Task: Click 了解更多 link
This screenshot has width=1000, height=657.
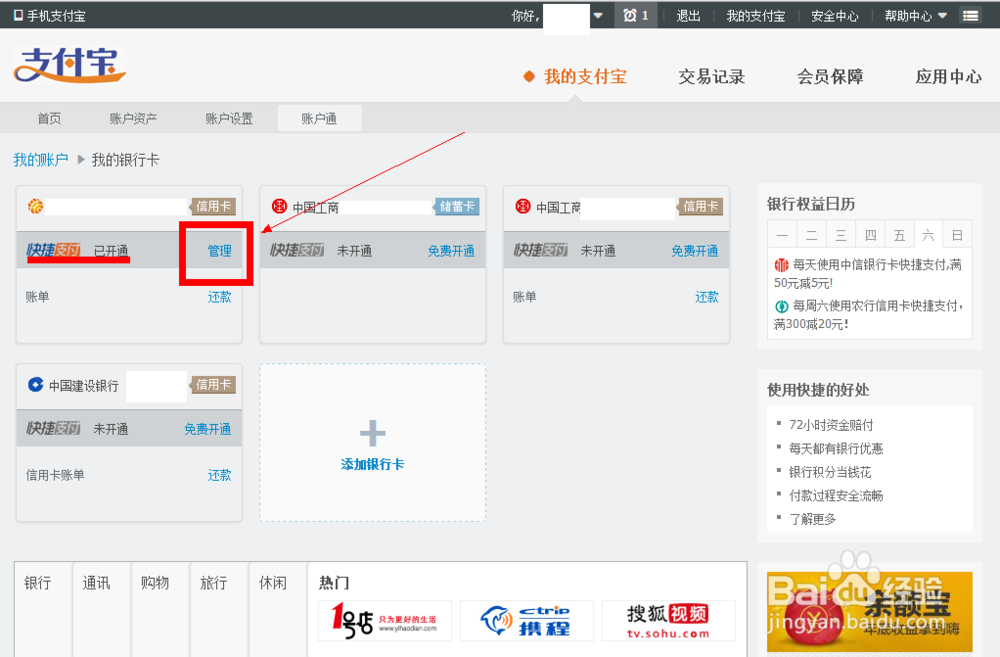Action: (812, 519)
